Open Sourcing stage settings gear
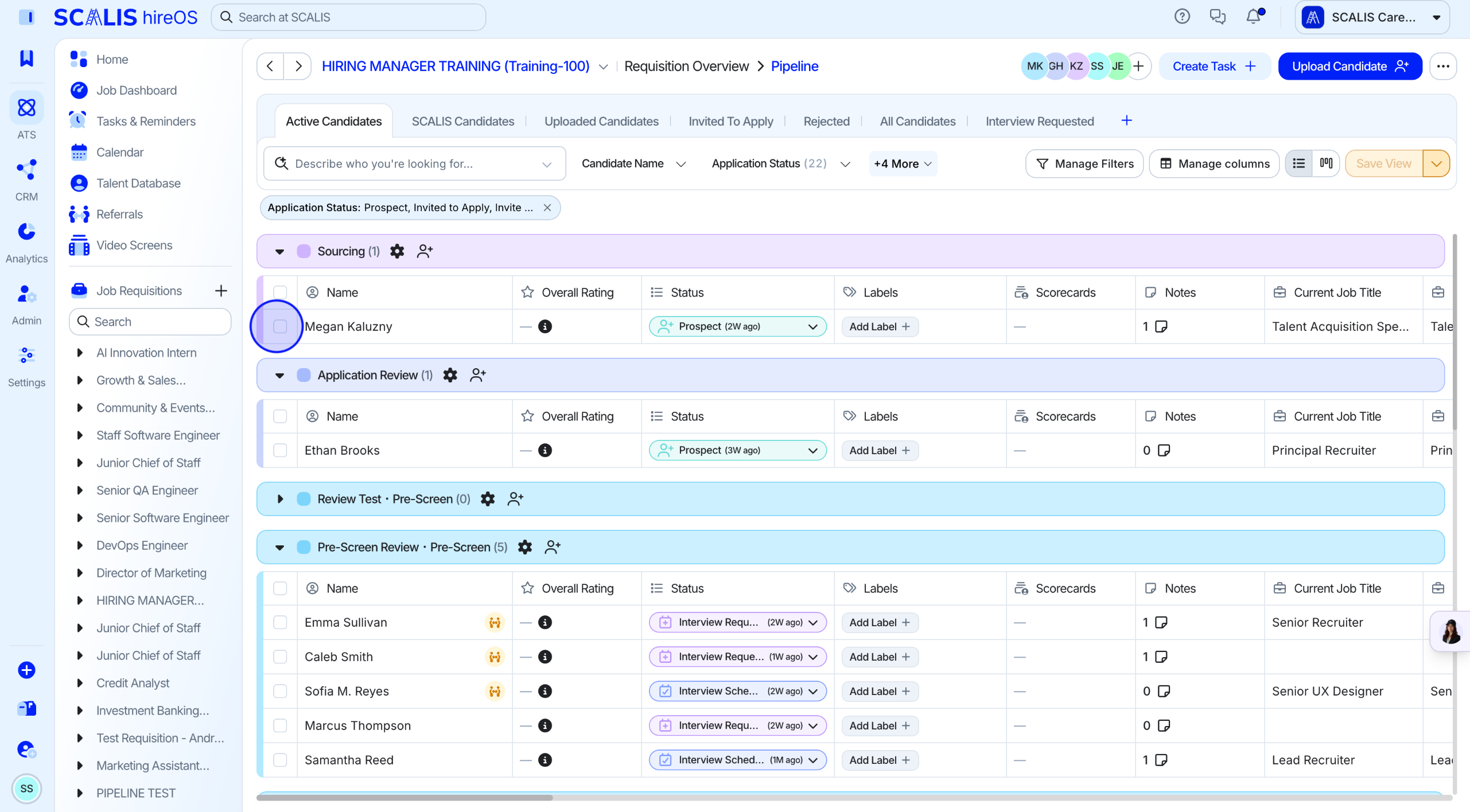This screenshot has width=1470, height=812. (x=397, y=251)
